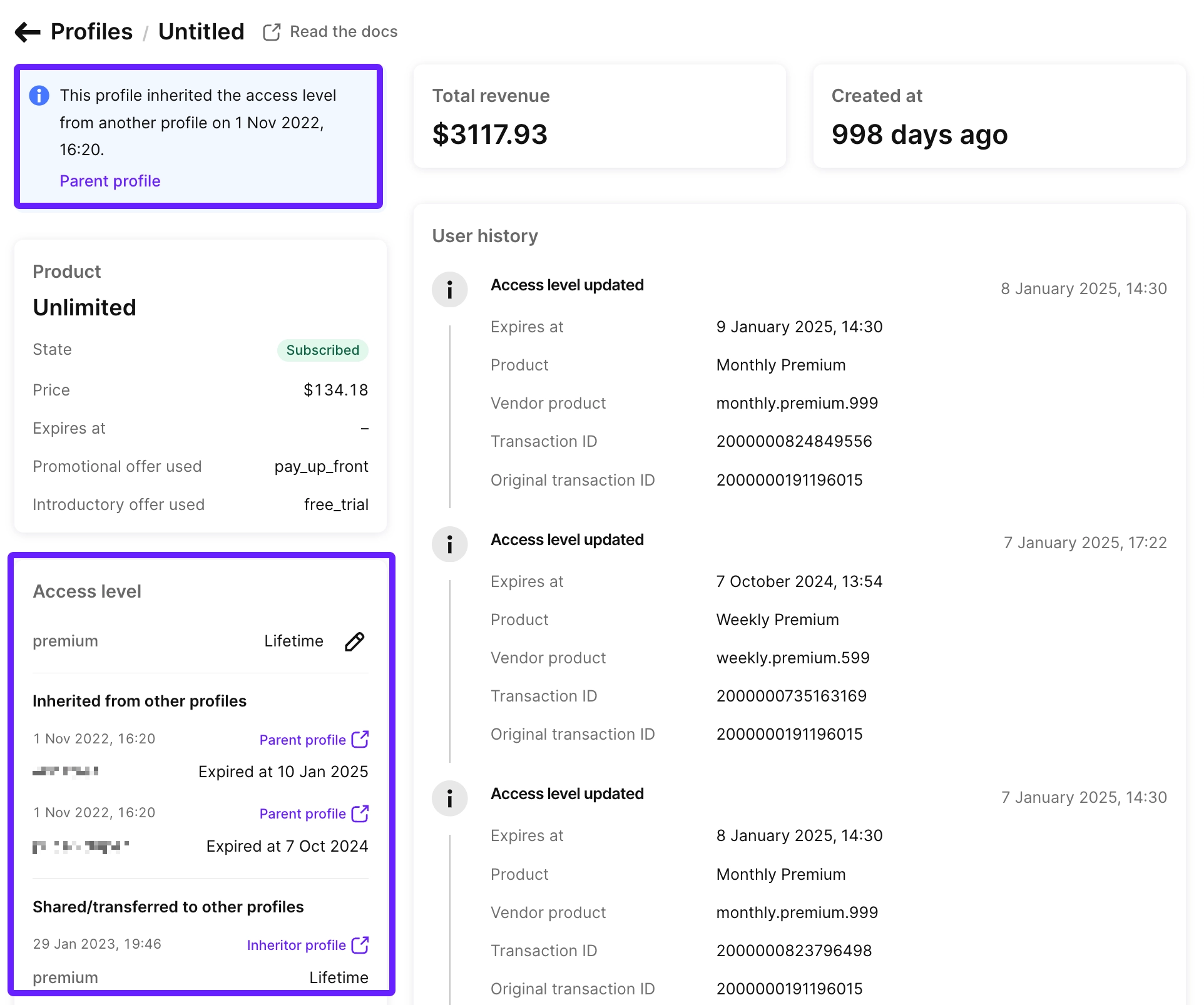Open Parent profile expired at 10 Jan 2025
This screenshot has height=1005, width=1204.
[x=302, y=740]
